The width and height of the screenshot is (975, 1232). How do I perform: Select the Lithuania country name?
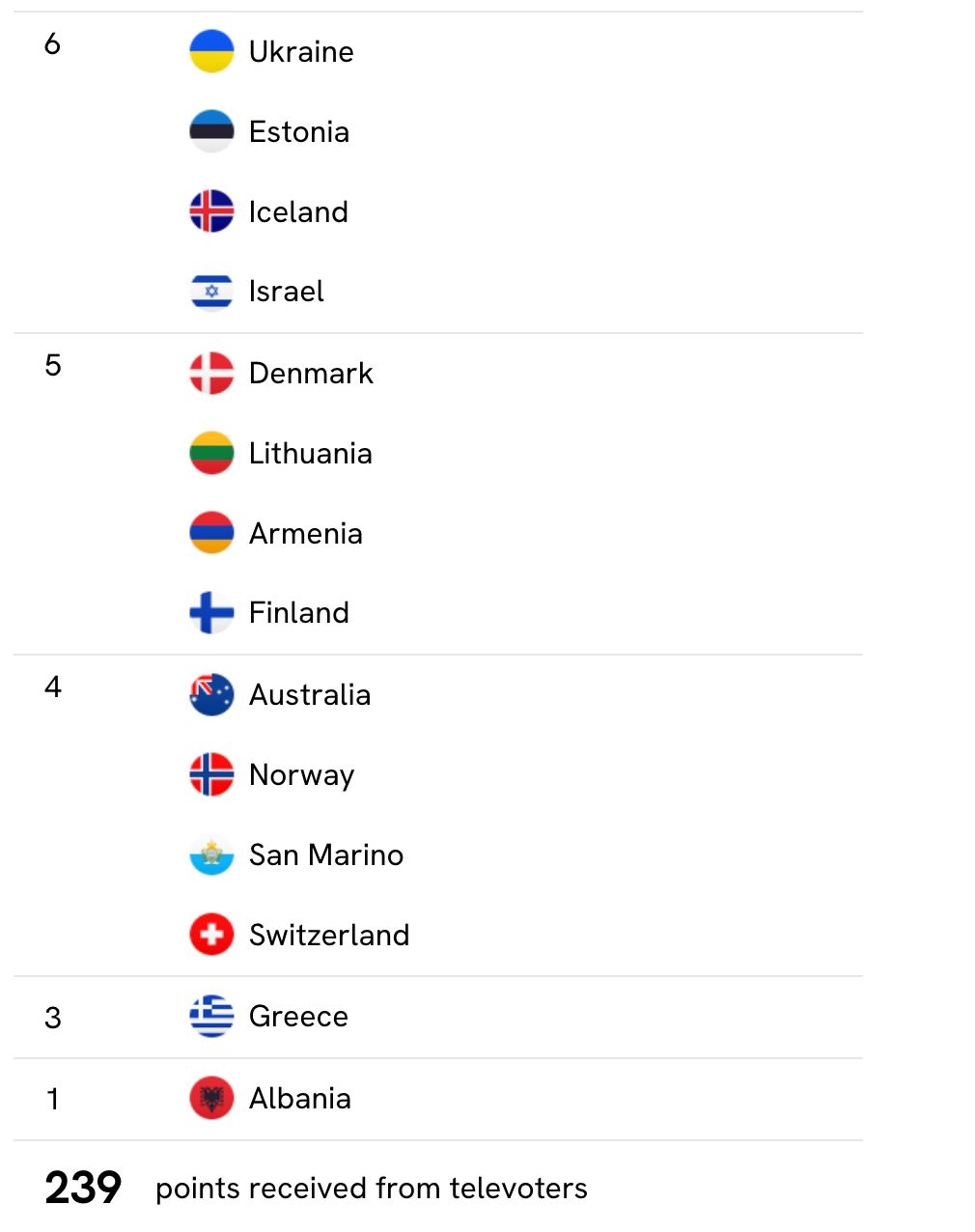click(x=310, y=453)
